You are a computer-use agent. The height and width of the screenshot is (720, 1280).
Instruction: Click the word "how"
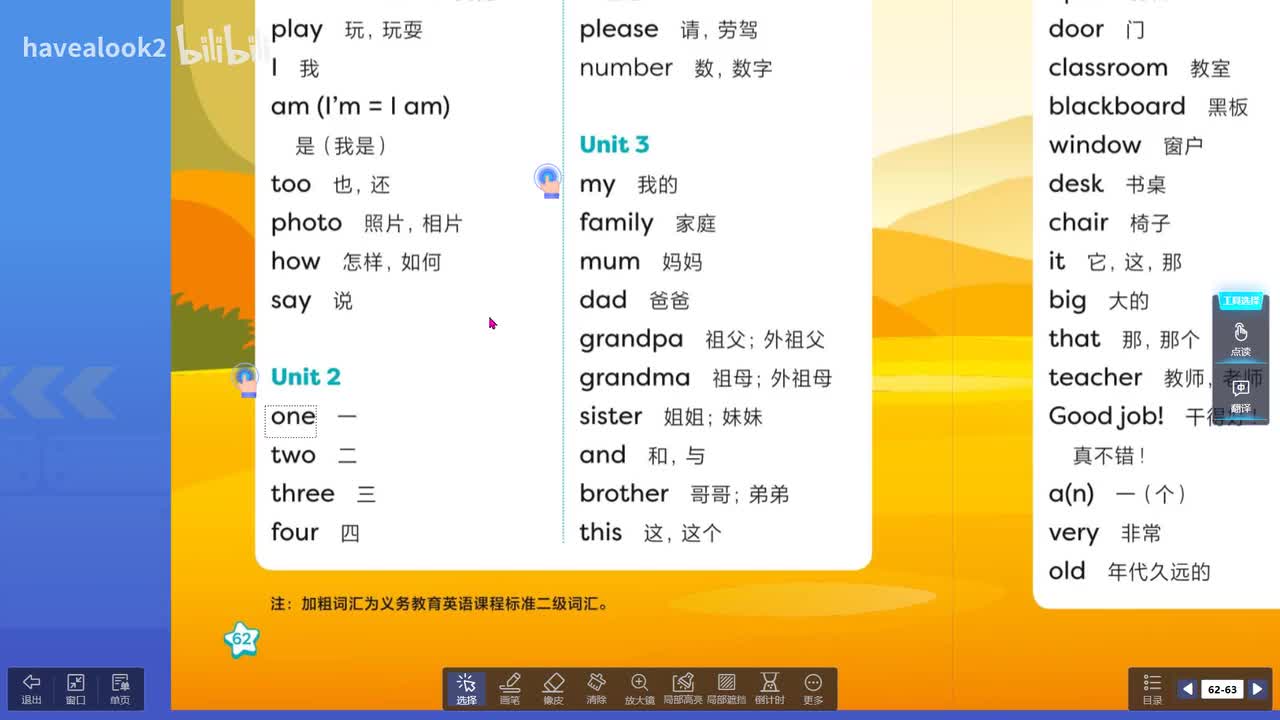coord(296,261)
